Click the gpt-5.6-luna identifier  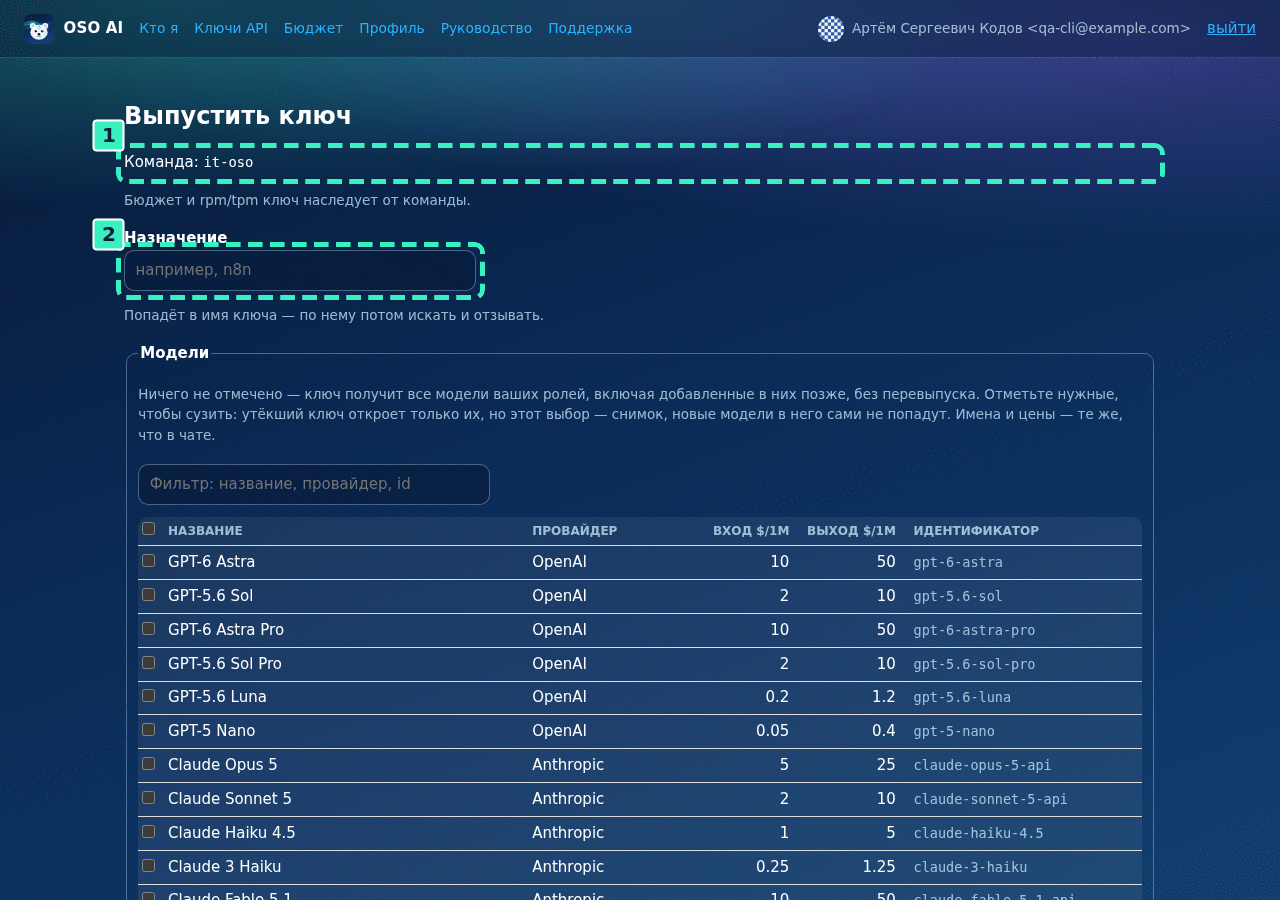(x=962, y=698)
